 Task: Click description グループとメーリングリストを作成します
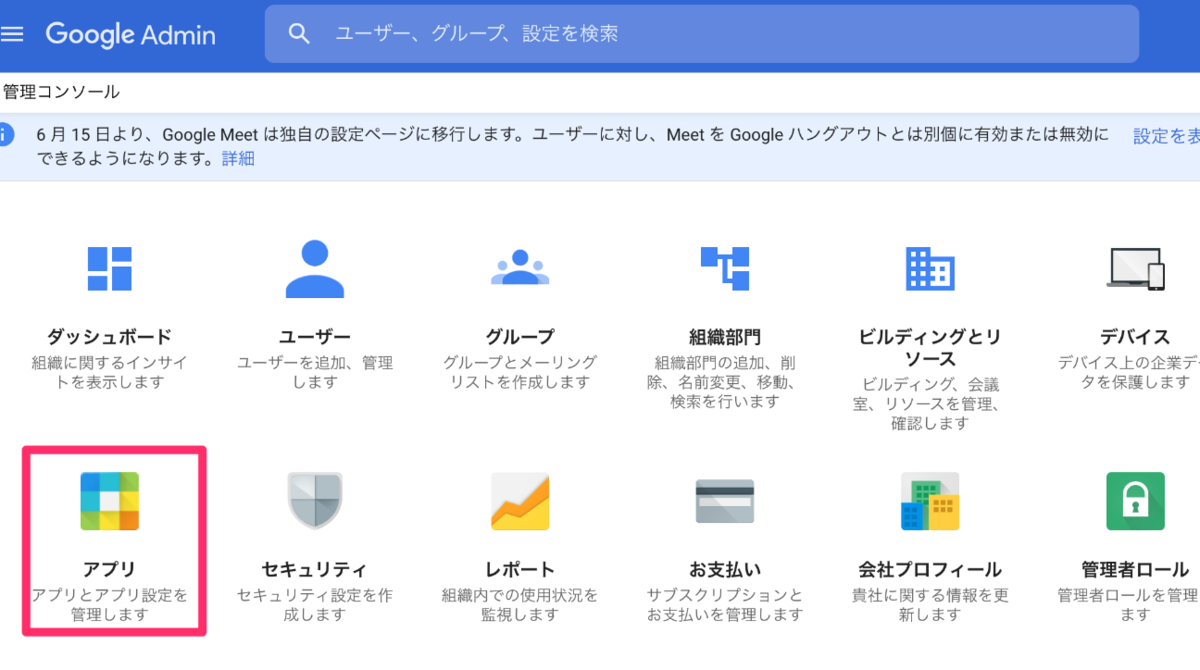[x=520, y=372]
